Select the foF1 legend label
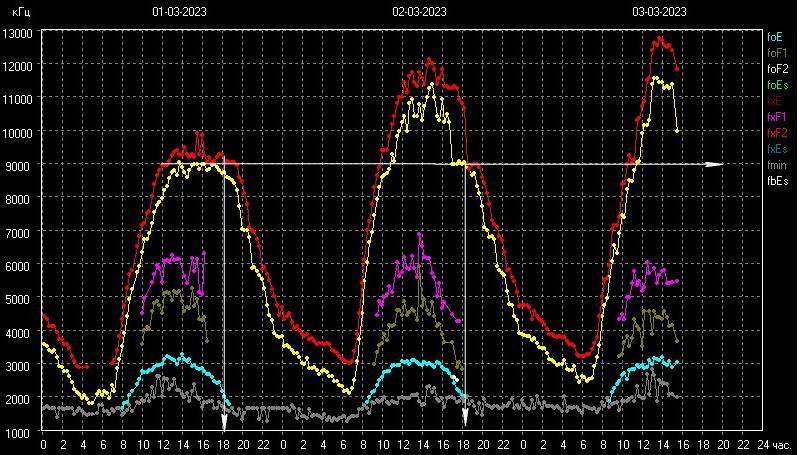 [x=777, y=52]
